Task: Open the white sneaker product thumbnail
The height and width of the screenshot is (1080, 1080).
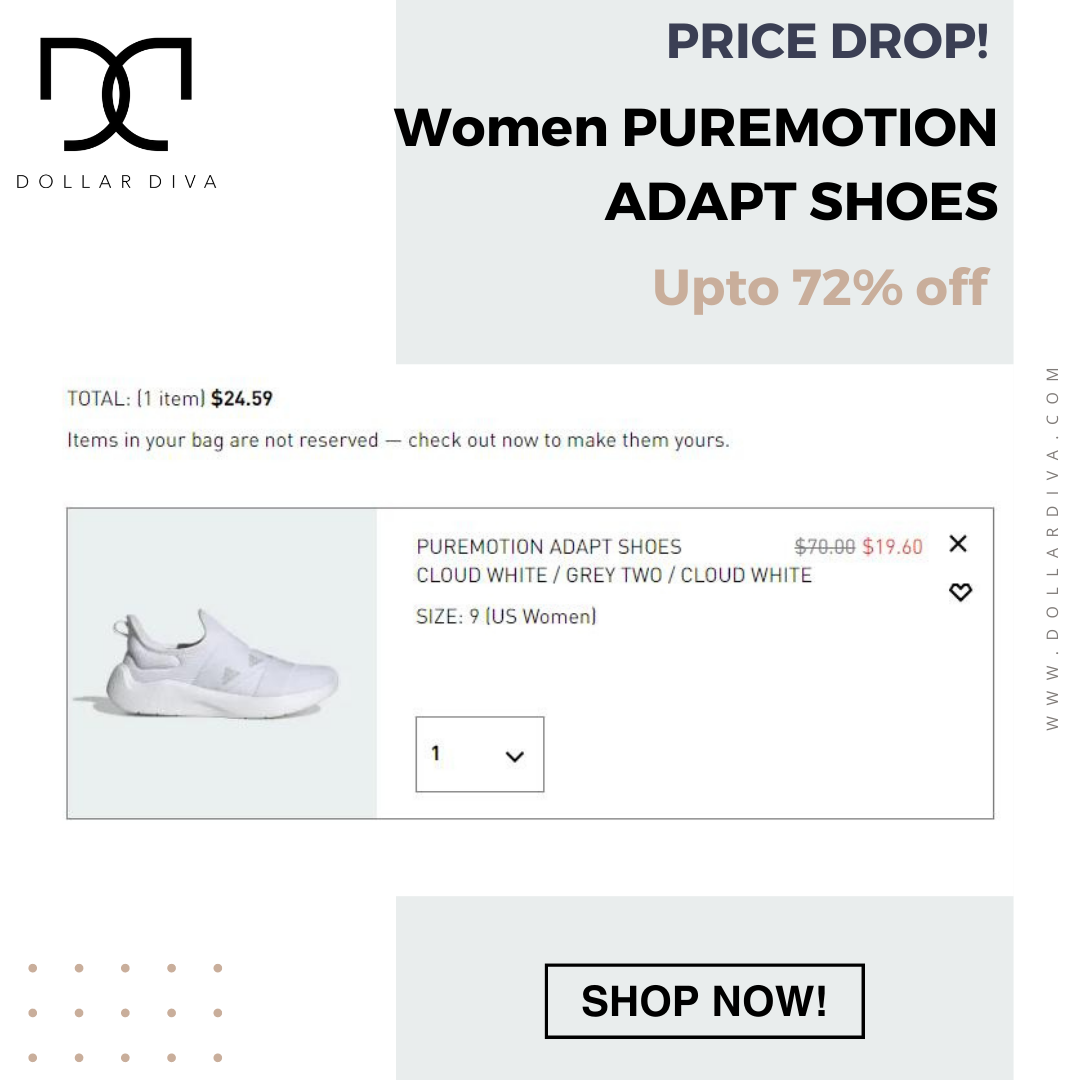Action: pos(222,663)
